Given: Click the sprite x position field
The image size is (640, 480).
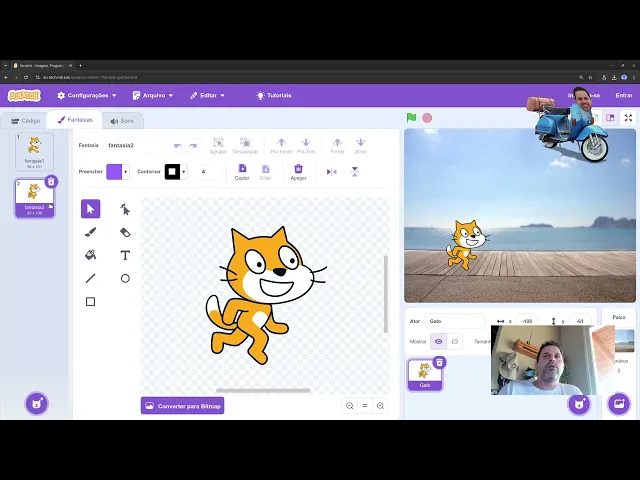Looking at the screenshot, I should 527,321.
